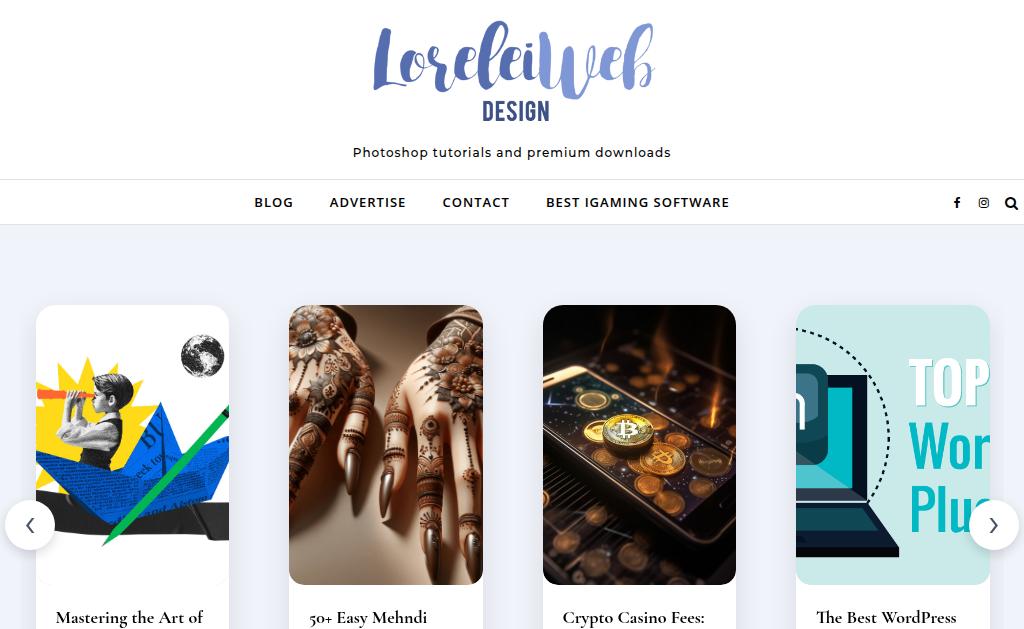Viewport: 1024px width, 629px height.
Task: Open the Bitcoin phone casino thumbnail
Action: tap(639, 445)
